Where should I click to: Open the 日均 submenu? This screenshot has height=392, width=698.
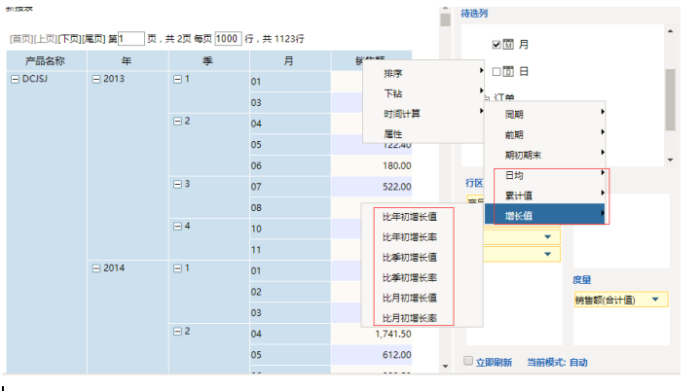(545, 175)
